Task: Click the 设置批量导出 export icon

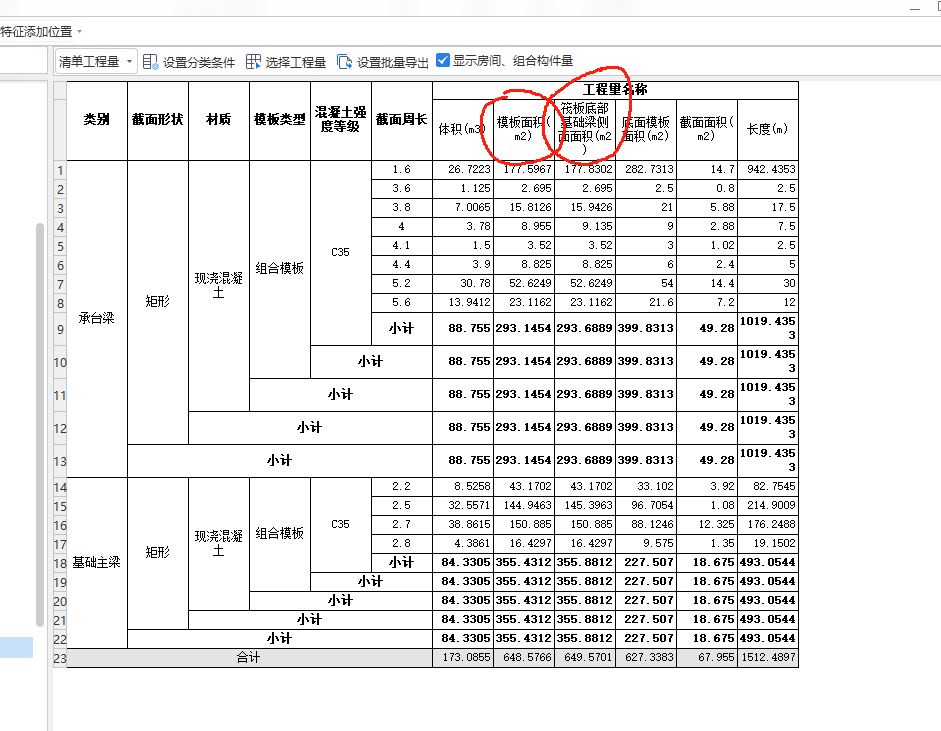Action: [x=344, y=62]
